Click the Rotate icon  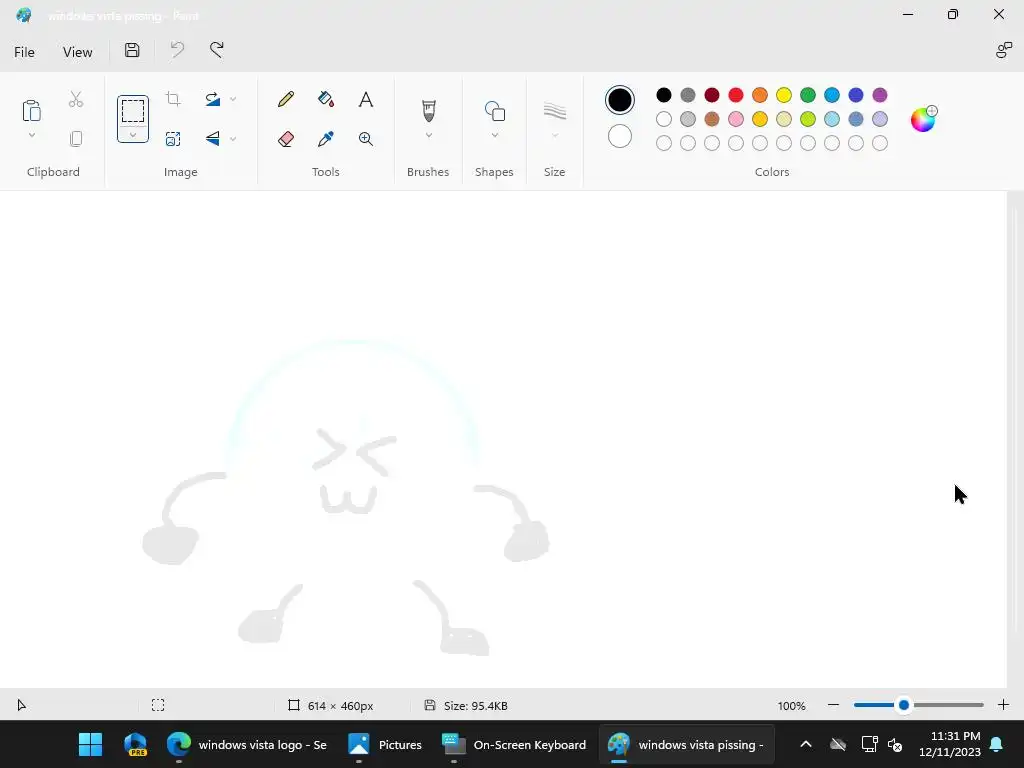(x=212, y=99)
